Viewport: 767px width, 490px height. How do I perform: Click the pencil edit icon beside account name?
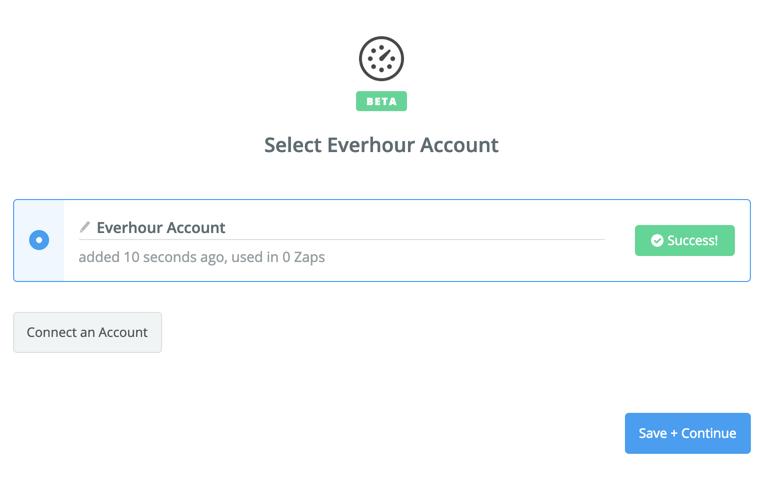click(x=85, y=227)
